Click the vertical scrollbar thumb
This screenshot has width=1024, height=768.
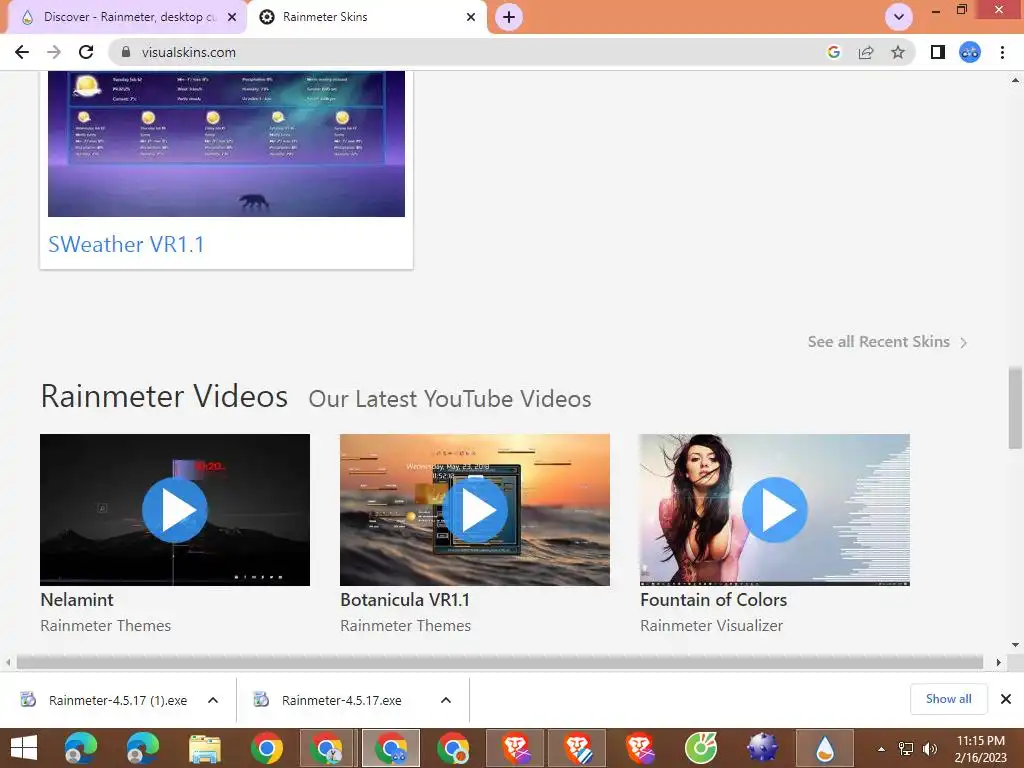1015,408
